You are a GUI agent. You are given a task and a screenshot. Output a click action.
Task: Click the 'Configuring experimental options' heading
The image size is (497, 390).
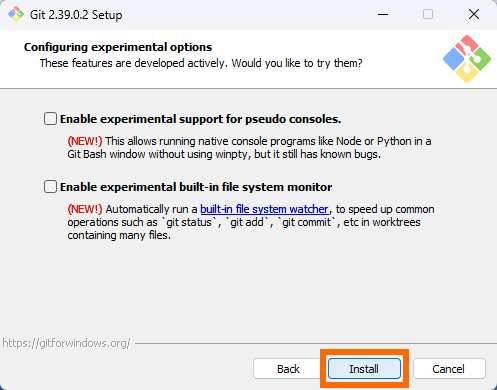(118, 47)
